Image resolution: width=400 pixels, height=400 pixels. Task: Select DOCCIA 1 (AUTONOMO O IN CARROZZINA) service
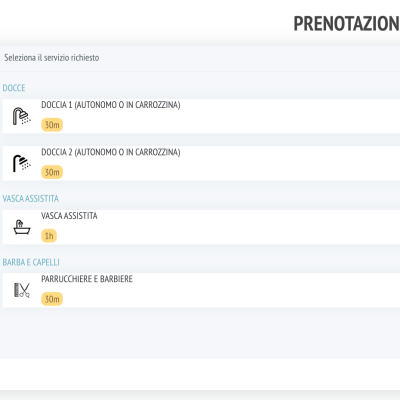[201, 116]
